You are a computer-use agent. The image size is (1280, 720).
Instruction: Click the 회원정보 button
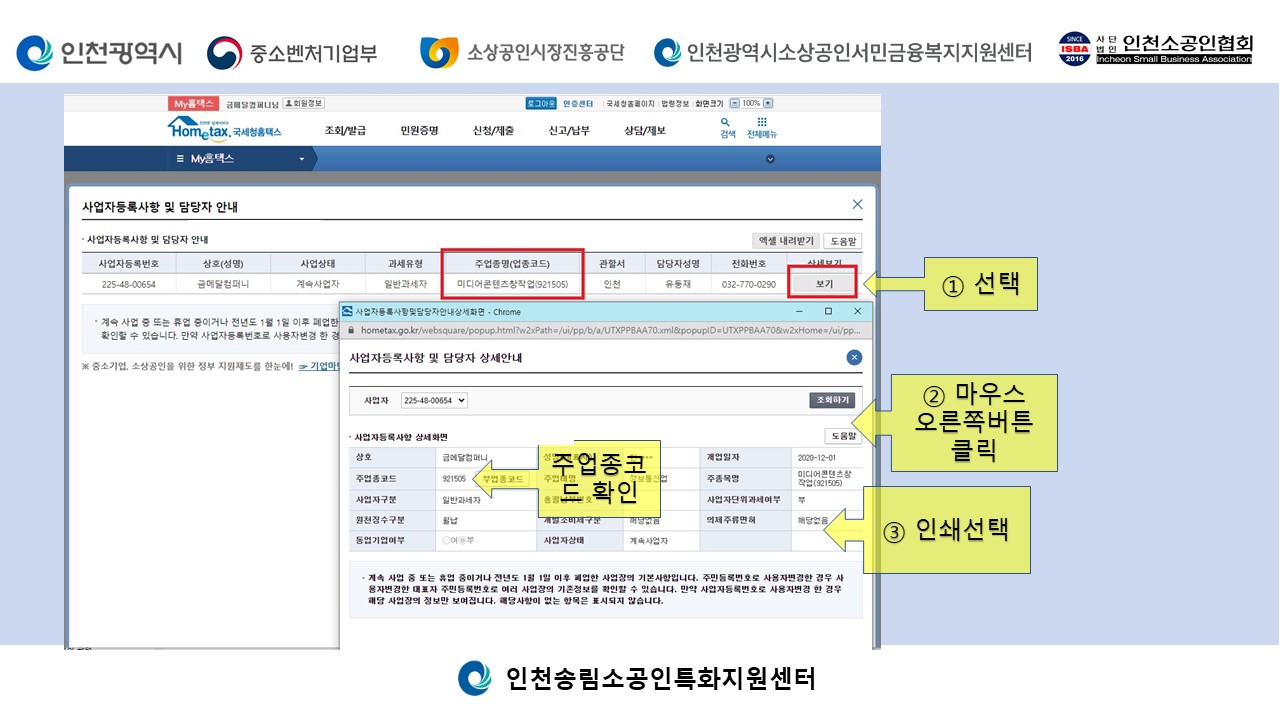point(304,103)
